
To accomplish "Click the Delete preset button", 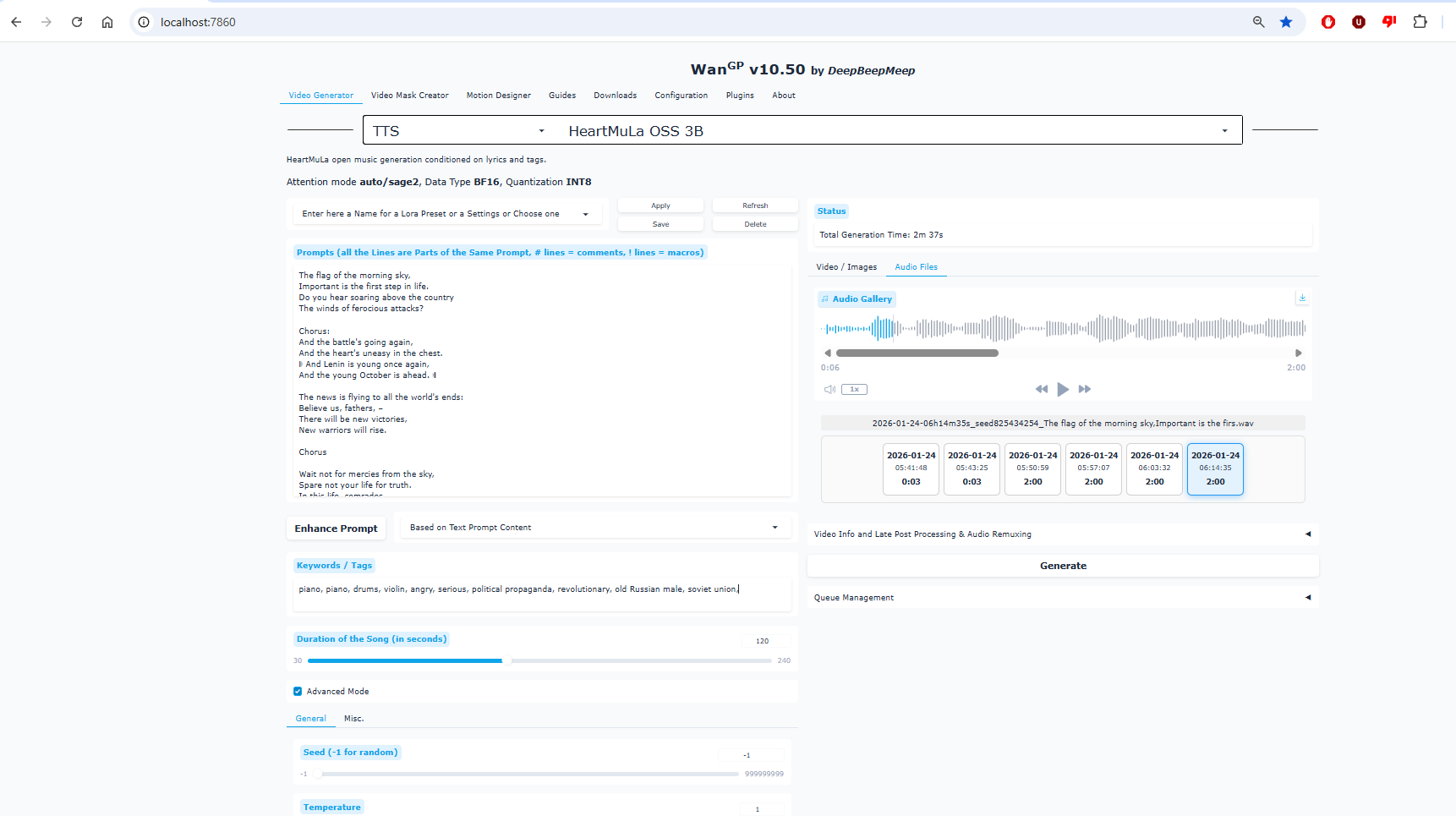I will tap(755, 224).
